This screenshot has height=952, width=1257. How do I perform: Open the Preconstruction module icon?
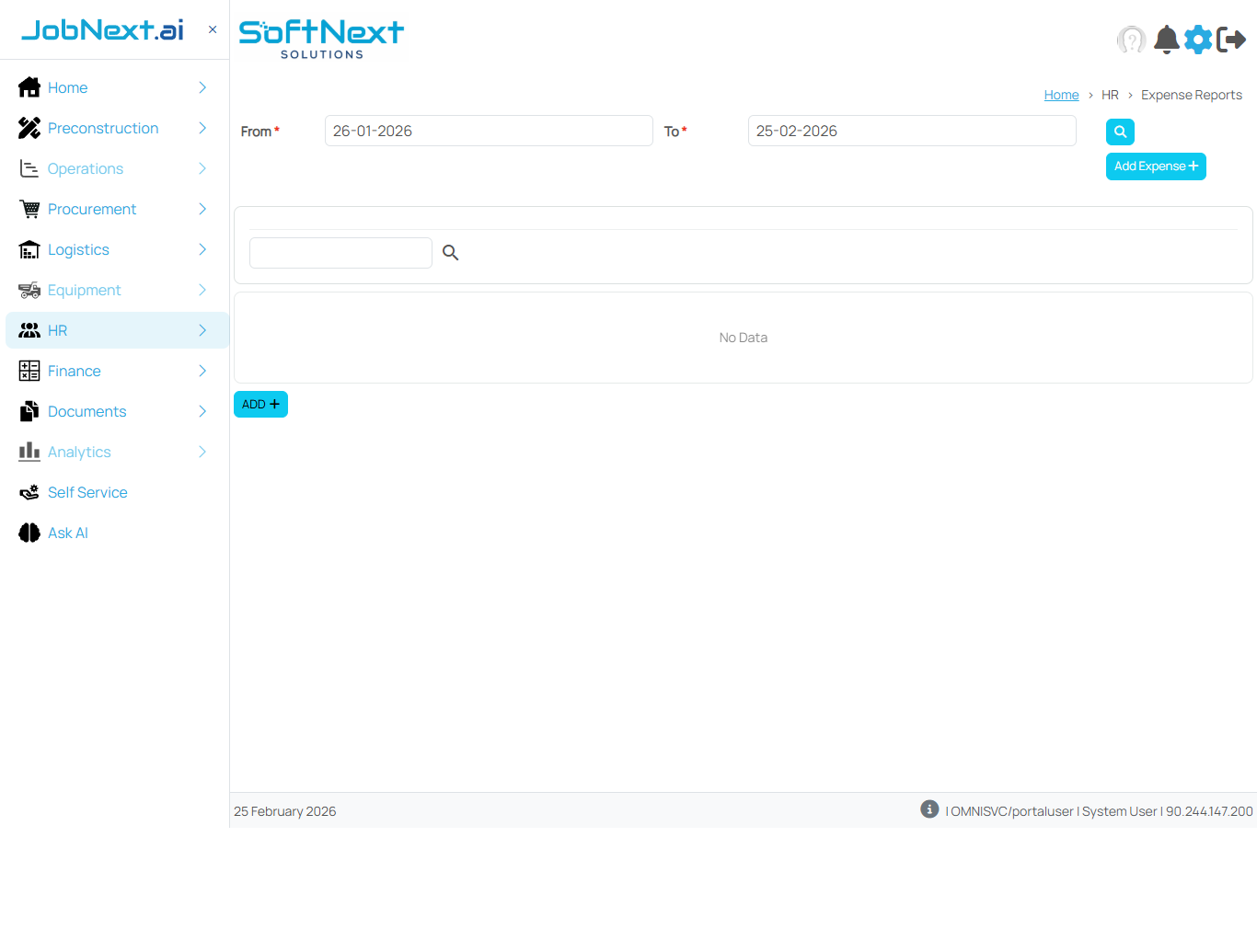point(29,128)
